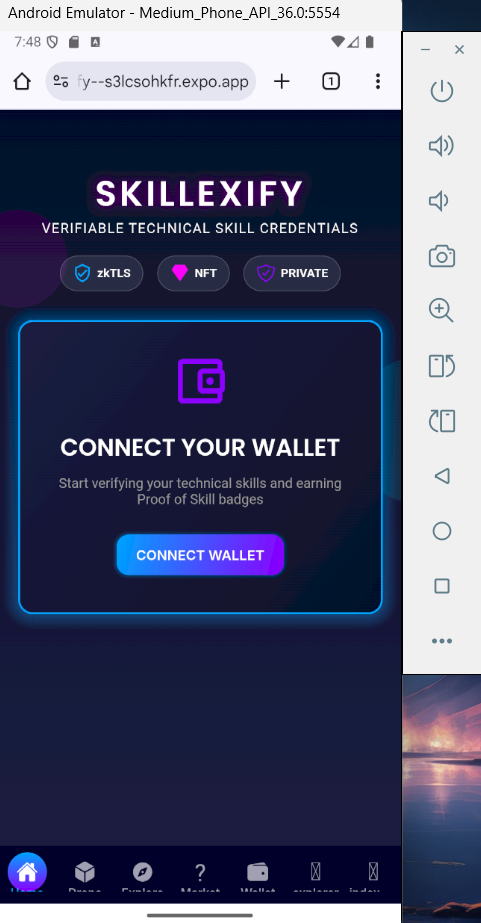
Task: Tap the PRIVATE shield badge
Action: coord(292,273)
